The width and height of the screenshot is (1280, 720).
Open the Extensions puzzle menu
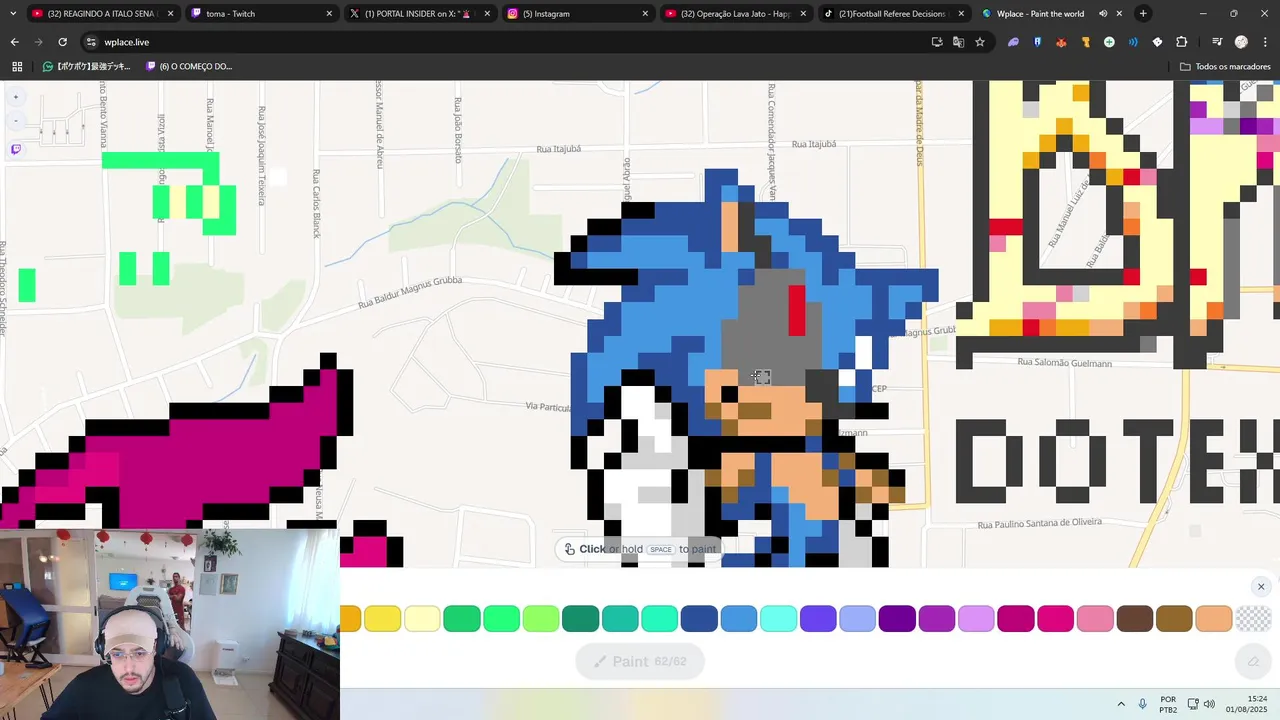(x=1181, y=42)
